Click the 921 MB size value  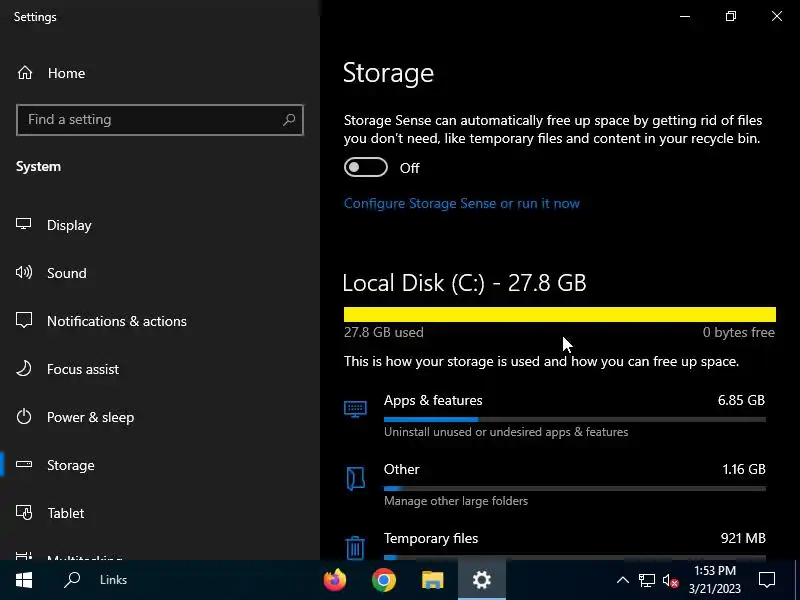pos(743,538)
